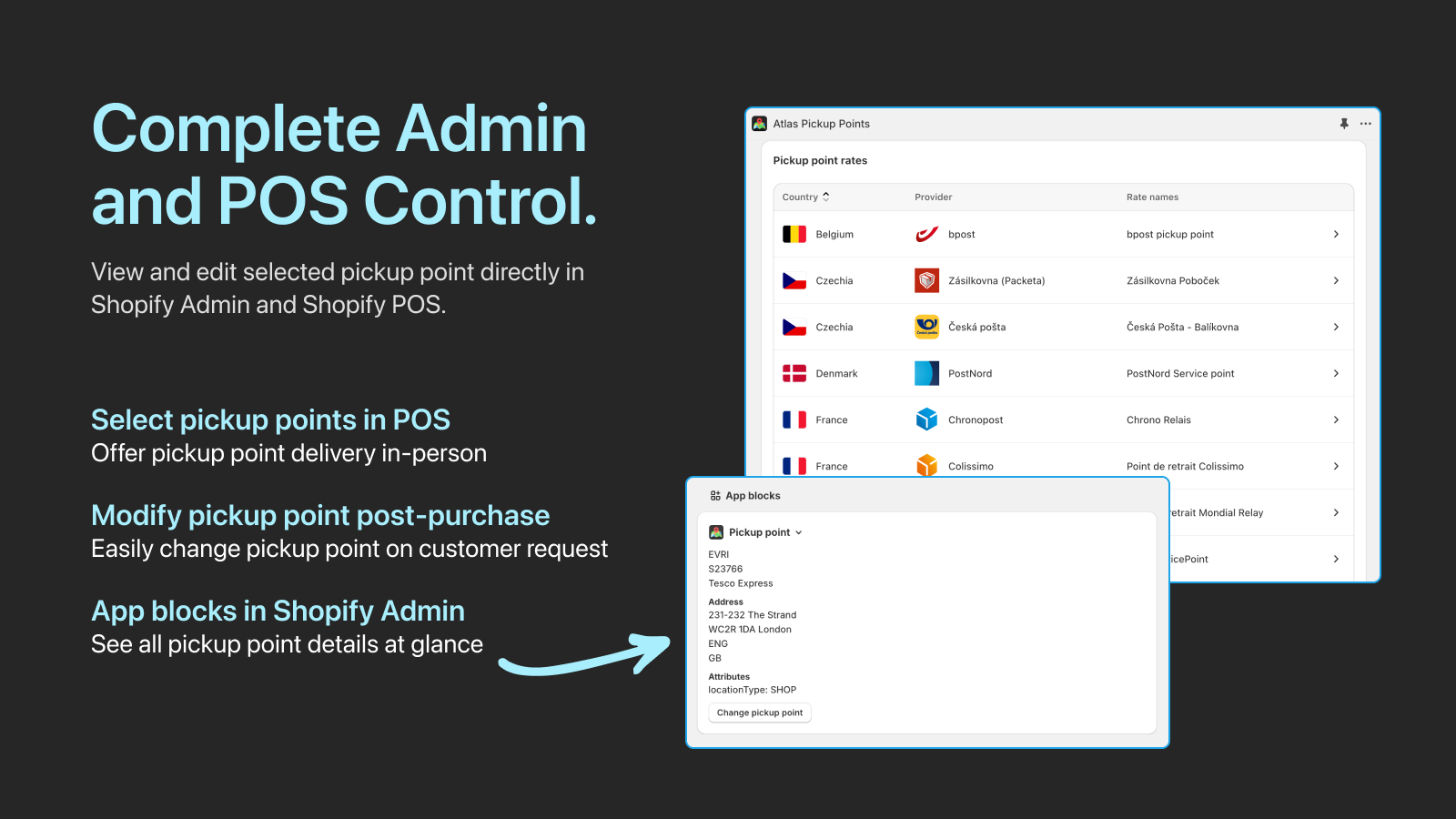Click the locationType: SHOP attribute
1456x819 pixels.
pos(753,690)
